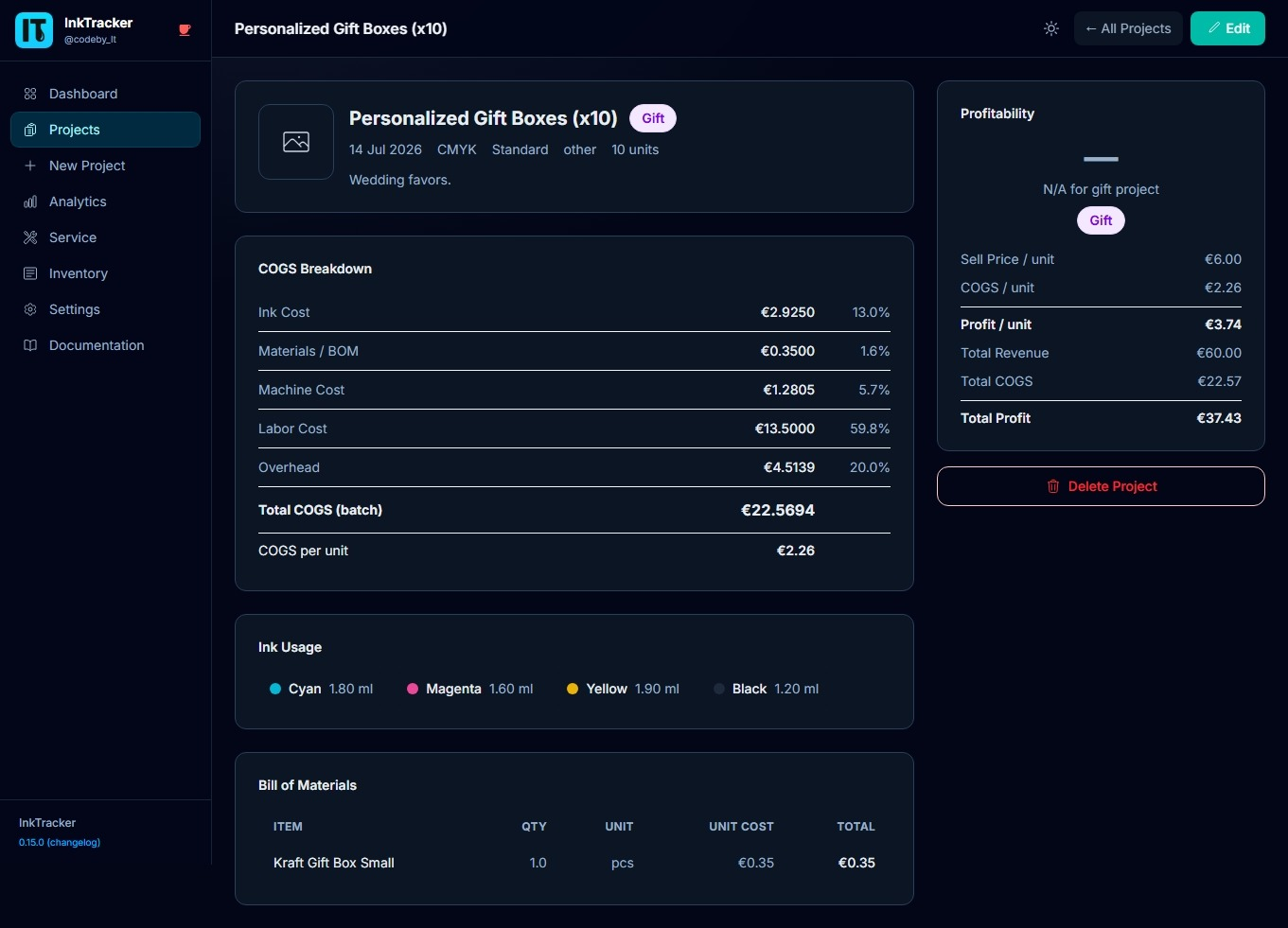Viewport: 1288px width, 928px height.
Task: Open the Analytics bar chart icon
Action: click(30, 201)
